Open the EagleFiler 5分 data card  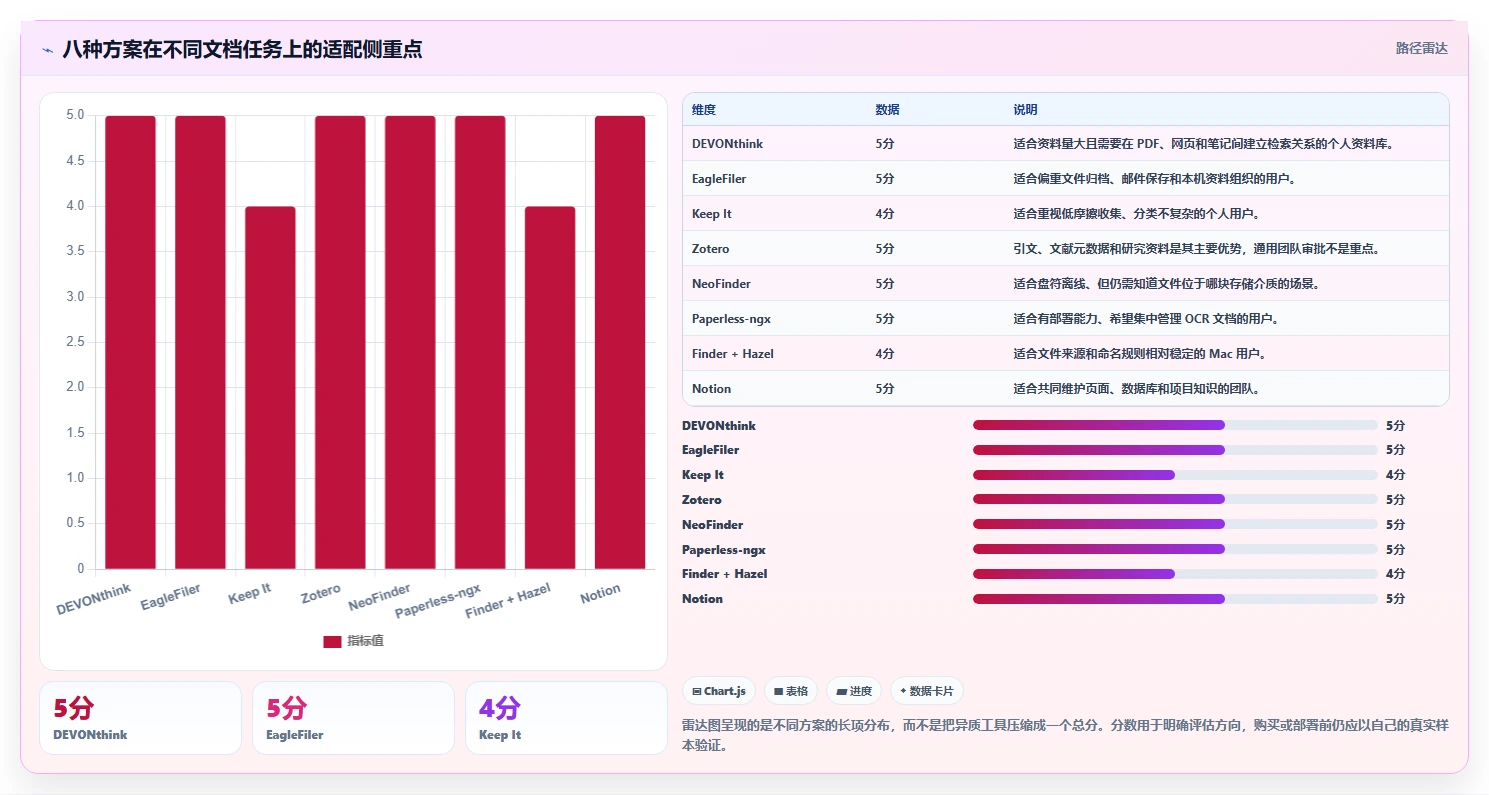353,718
